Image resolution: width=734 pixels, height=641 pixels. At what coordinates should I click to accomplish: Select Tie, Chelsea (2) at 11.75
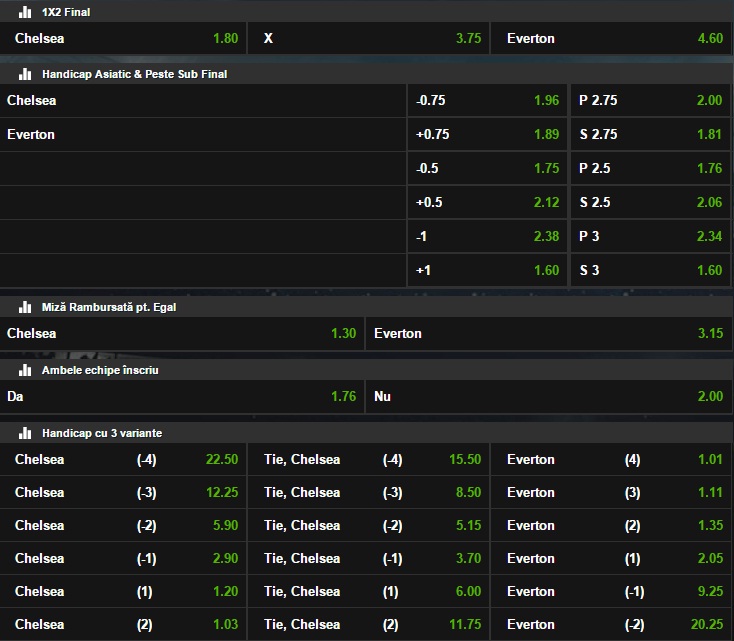pyautogui.click(x=368, y=625)
